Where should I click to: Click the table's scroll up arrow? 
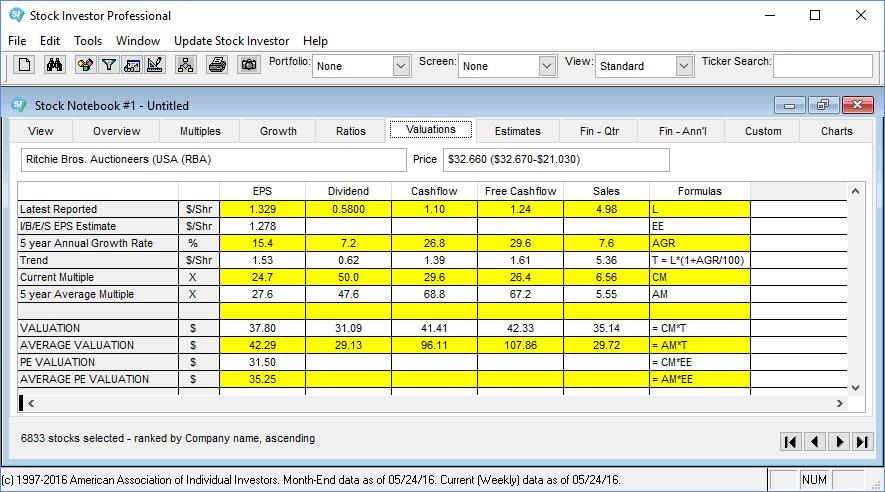click(x=856, y=191)
